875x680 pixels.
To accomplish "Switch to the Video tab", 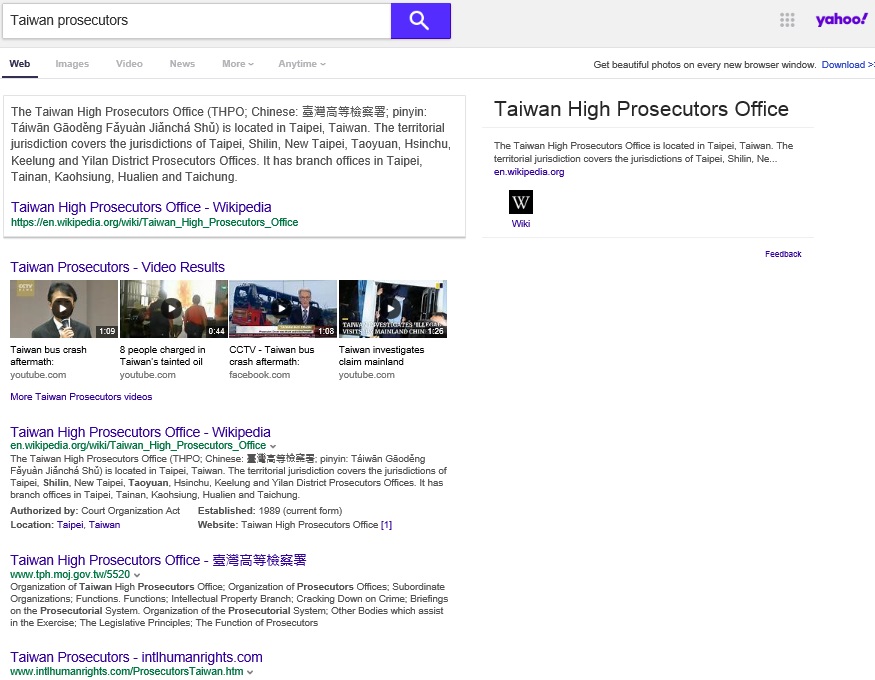I will point(129,64).
